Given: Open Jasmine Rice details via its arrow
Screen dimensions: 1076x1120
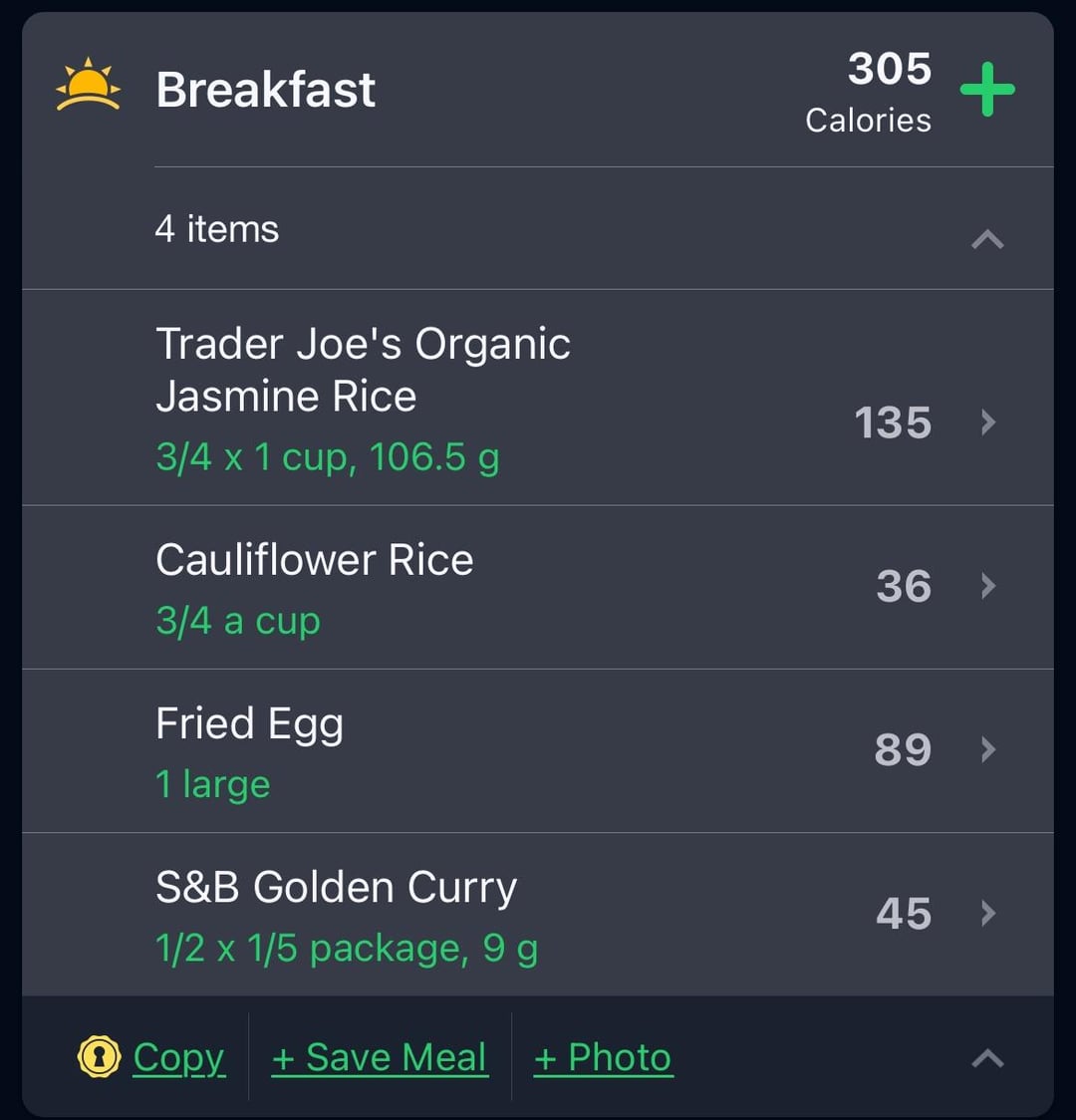Looking at the screenshot, I should (988, 422).
